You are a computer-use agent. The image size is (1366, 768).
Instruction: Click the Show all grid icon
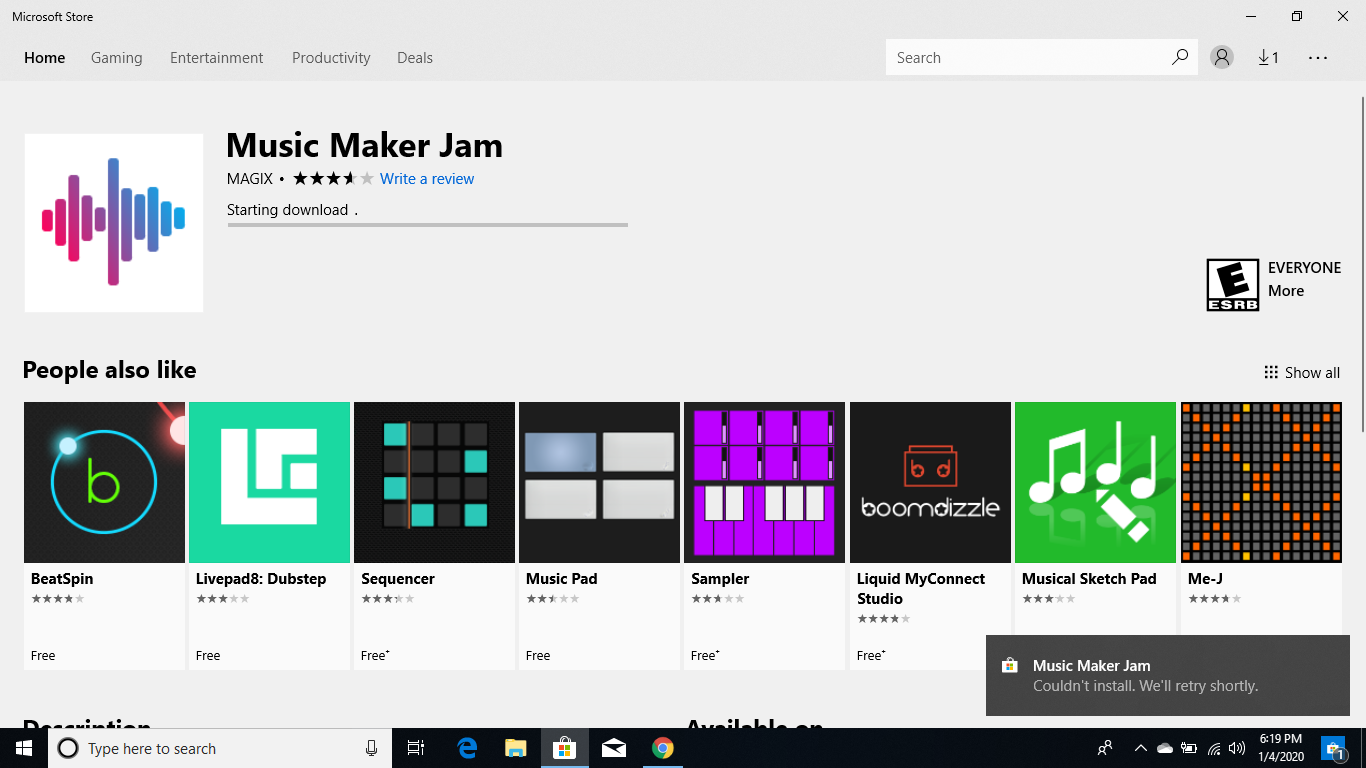[1271, 372]
